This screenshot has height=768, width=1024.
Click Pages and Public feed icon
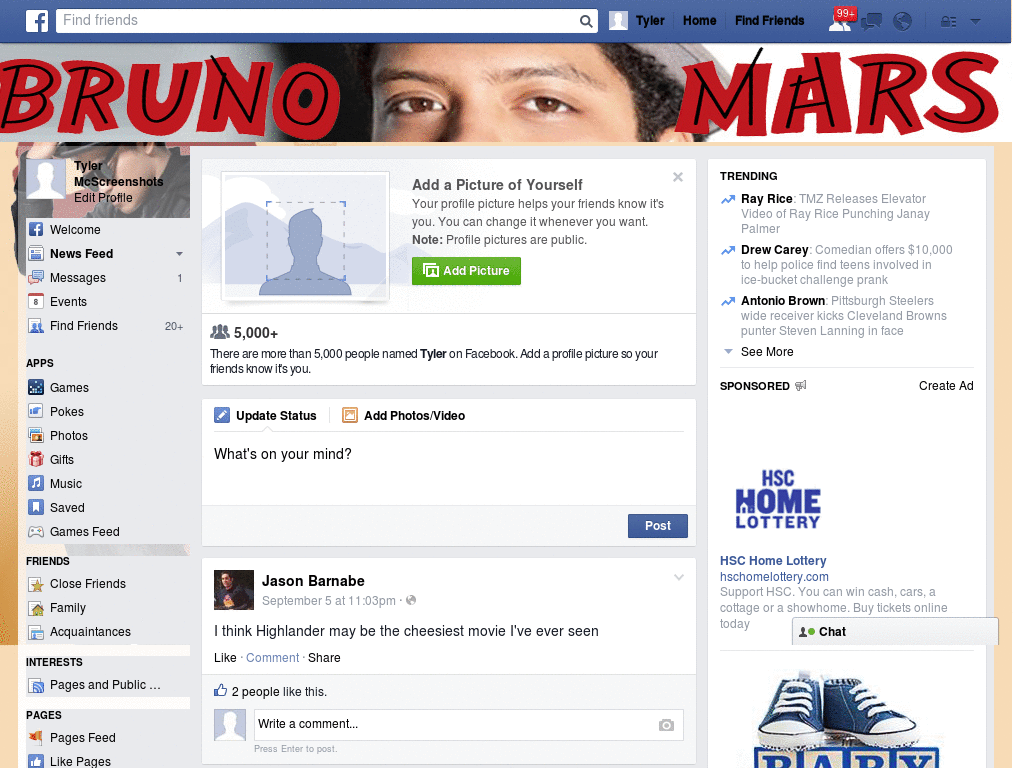[x=36, y=685]
